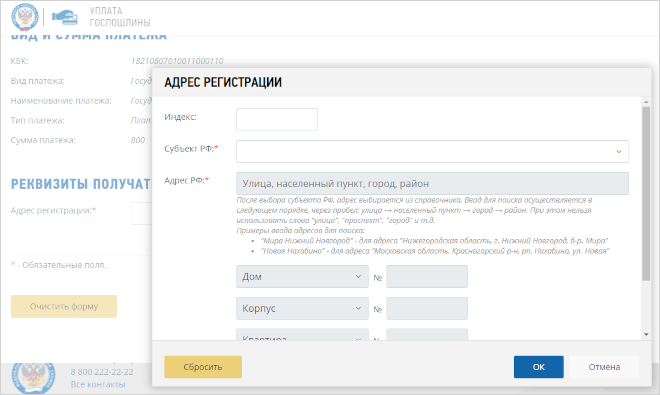Click the number field next to Дом

point(427,277)
